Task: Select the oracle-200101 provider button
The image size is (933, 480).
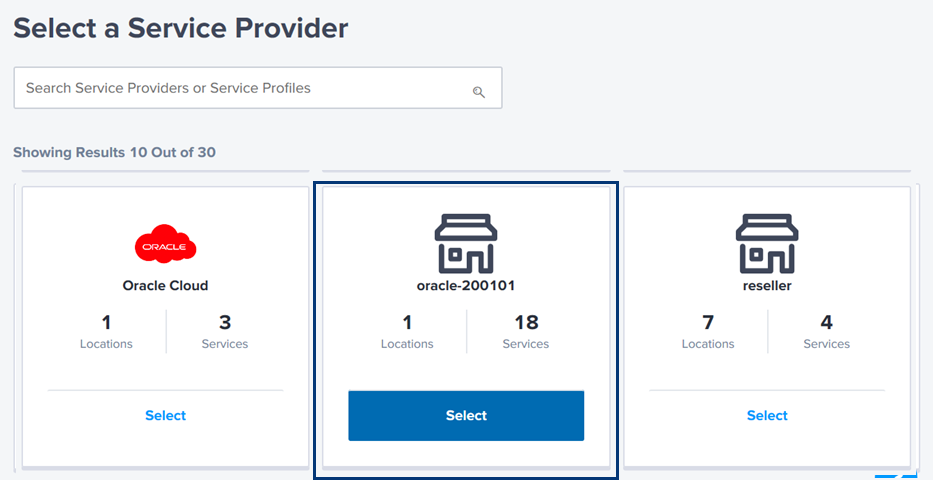Action: 466,416
